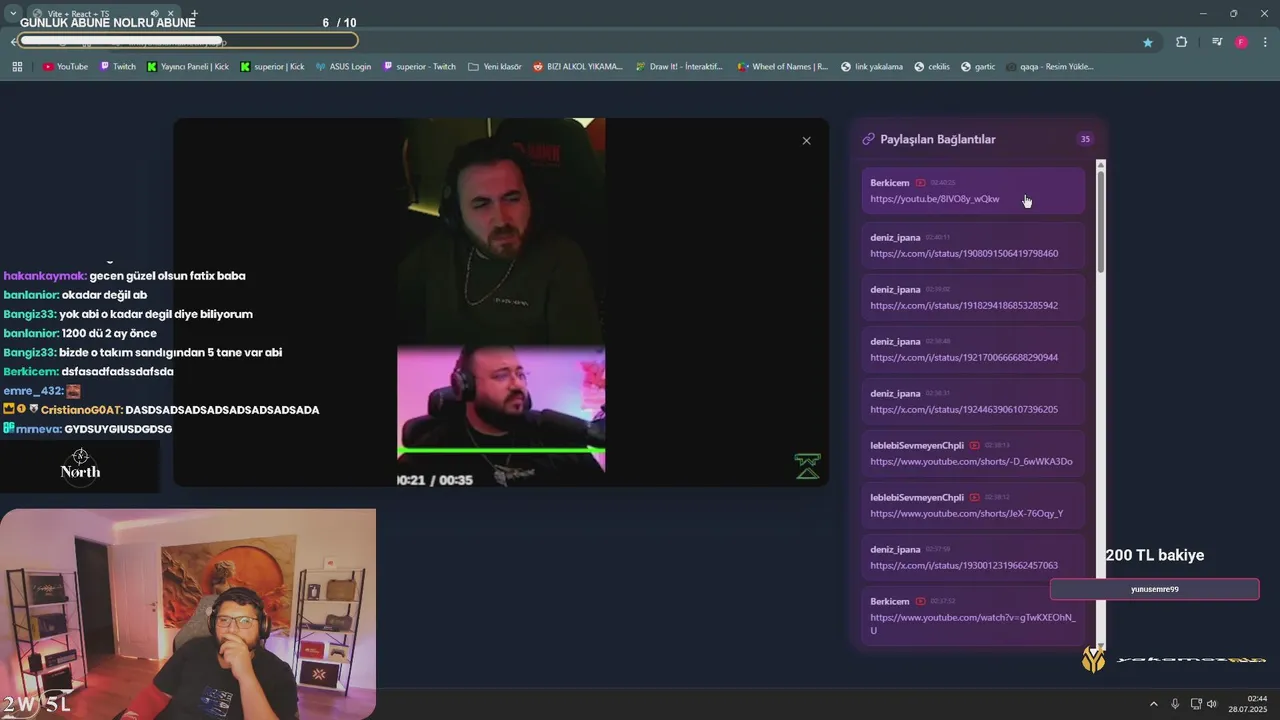Open x.com status 1924463906107396205 link
The height and width of the screenshot is (720, 1280).
click(964, 409)
